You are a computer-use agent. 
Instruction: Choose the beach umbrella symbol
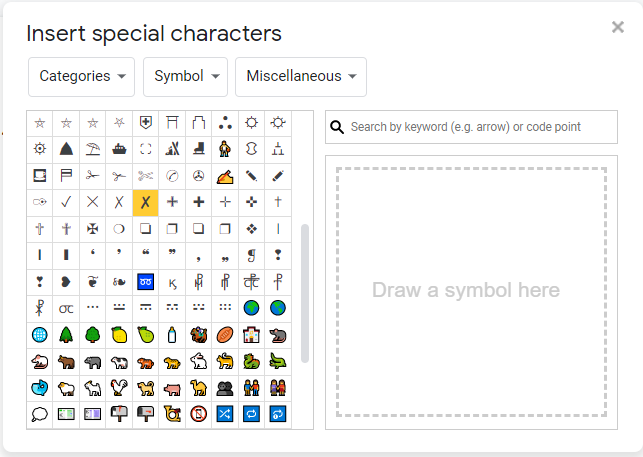(x=93, y=149)
